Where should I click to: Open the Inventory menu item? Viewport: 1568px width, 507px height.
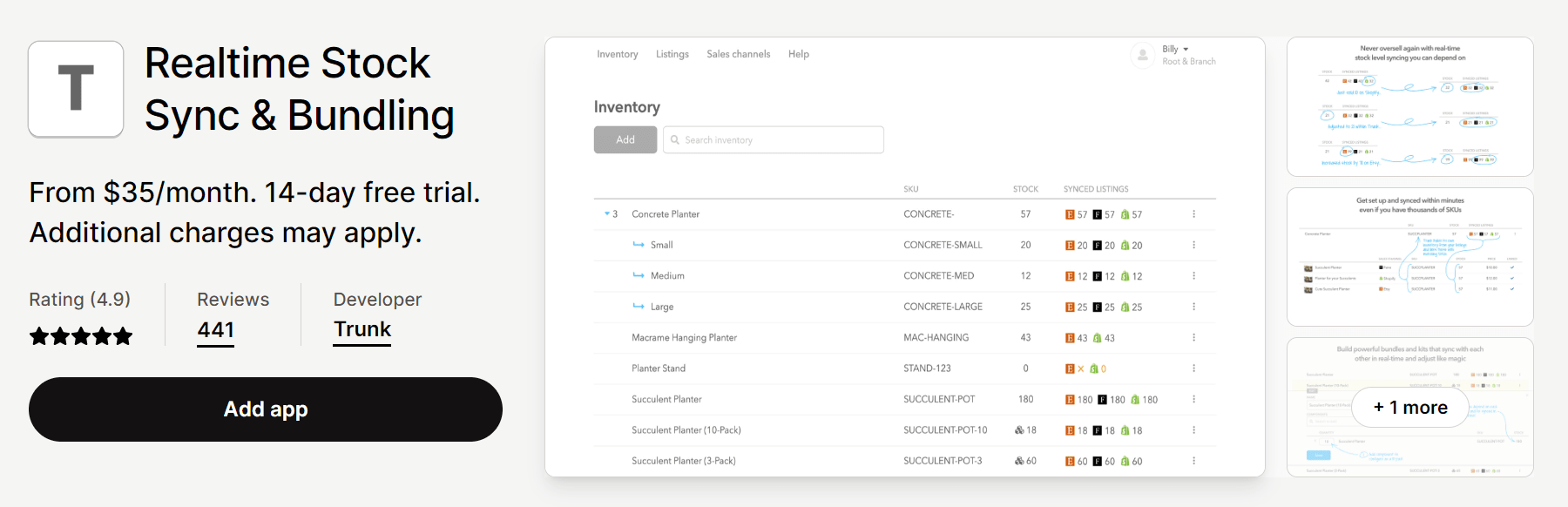coord(618,54)
